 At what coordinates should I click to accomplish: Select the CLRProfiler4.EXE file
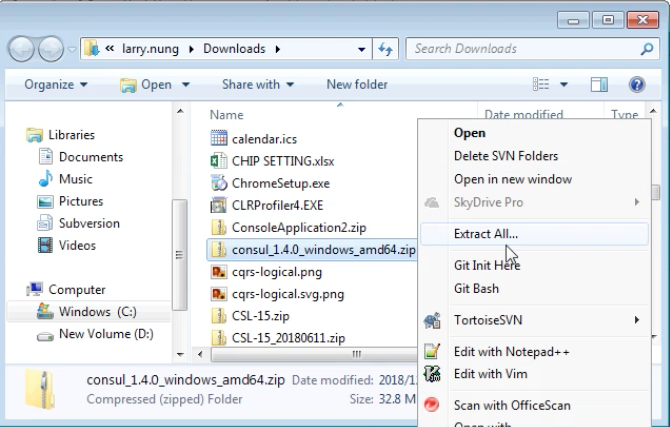coord(267,206)
